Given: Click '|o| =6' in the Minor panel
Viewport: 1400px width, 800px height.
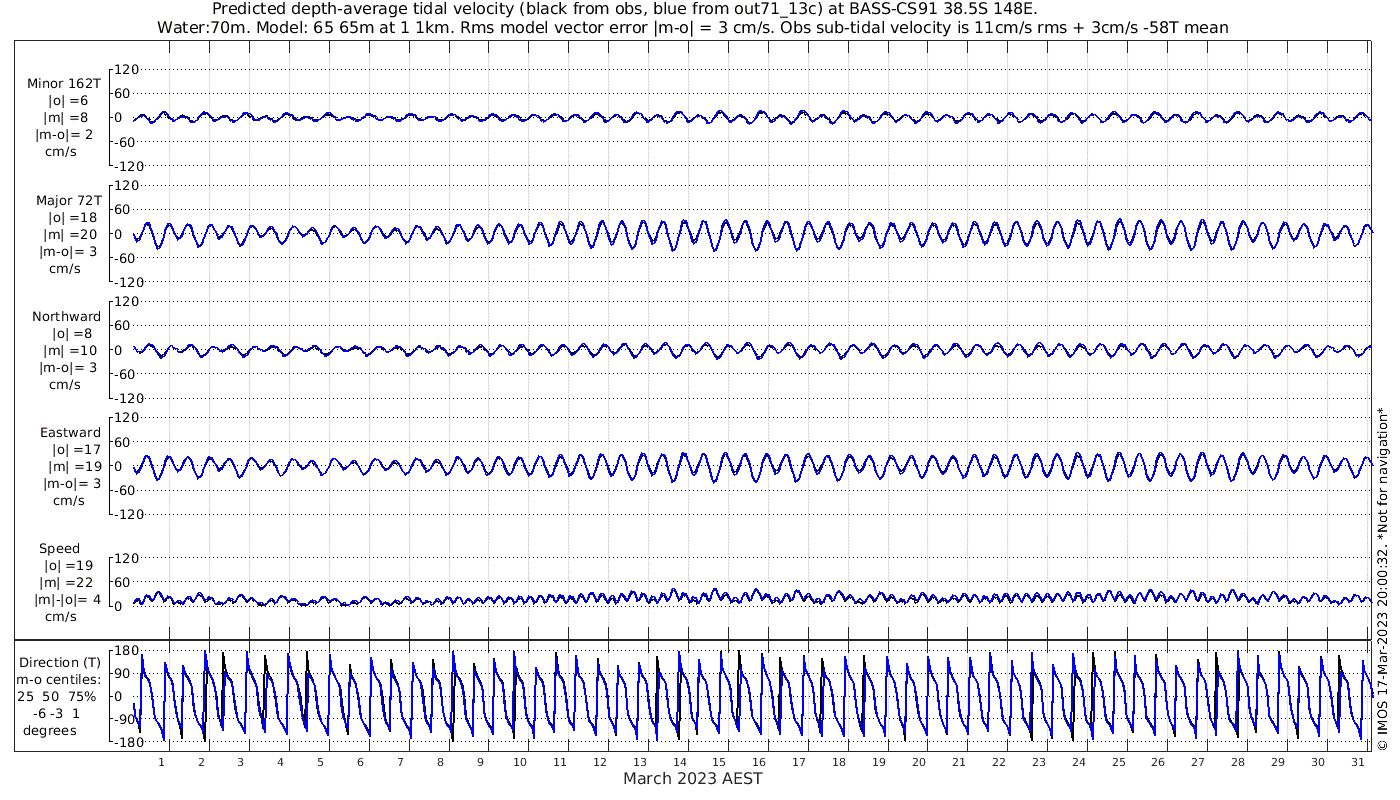Looking at the screenshot, I should (68, 101).
